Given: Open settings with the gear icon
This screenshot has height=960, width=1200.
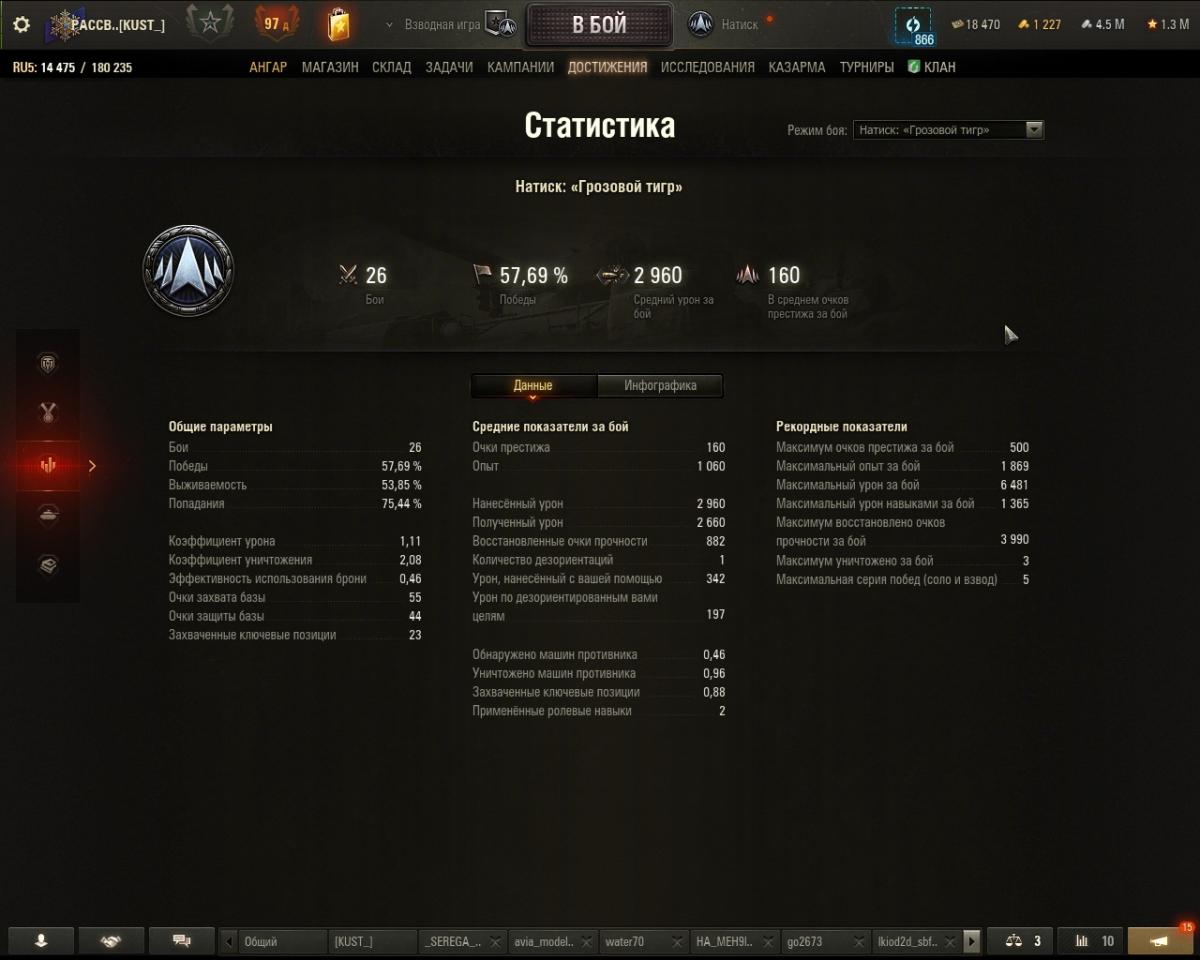Looking at the screenshot, I should [x=21, y=24].
